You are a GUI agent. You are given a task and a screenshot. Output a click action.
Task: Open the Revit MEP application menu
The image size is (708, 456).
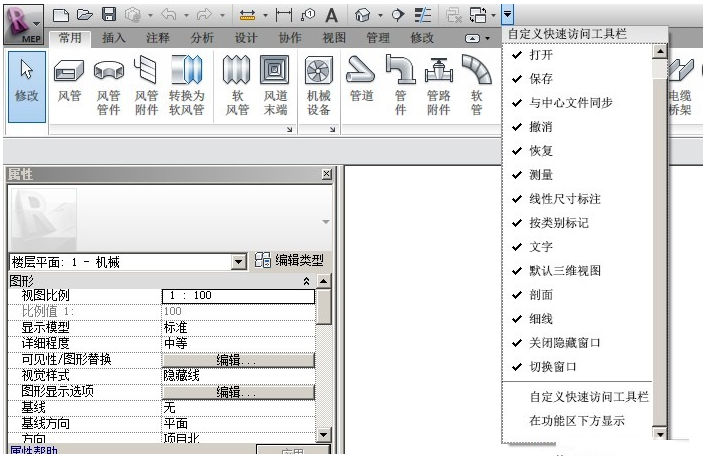pos(23,25)
